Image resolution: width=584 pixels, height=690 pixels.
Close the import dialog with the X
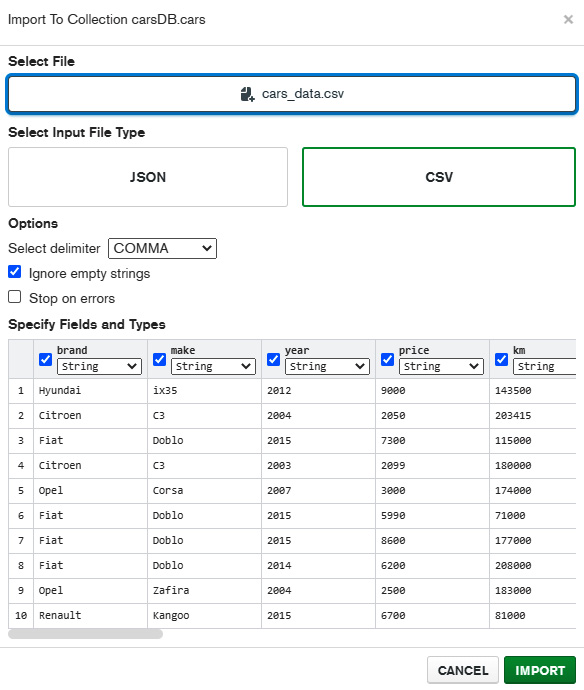[x=568, y=19]
